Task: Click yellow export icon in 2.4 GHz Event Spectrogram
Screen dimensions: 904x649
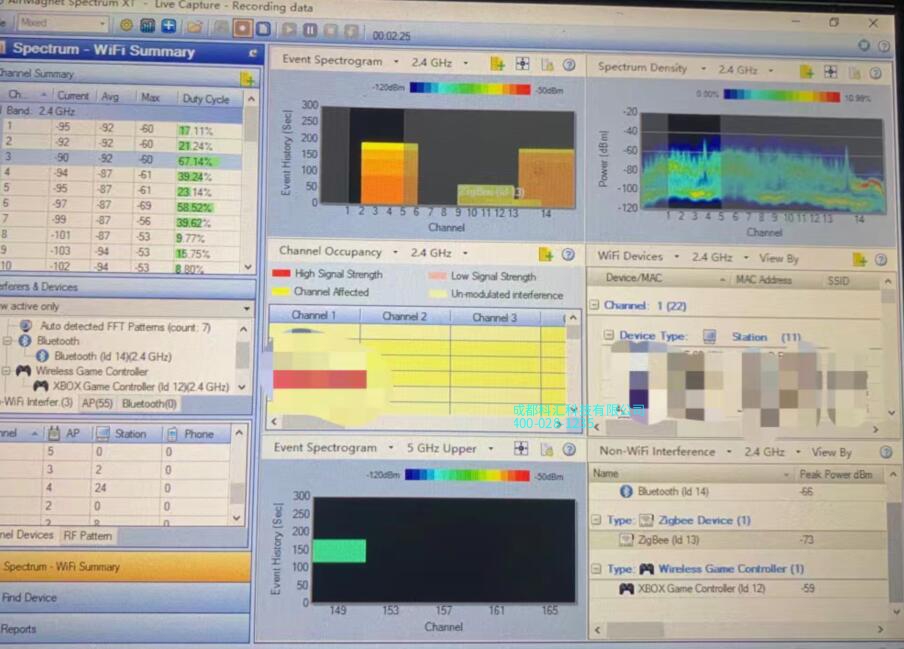Action: [497, 64]
